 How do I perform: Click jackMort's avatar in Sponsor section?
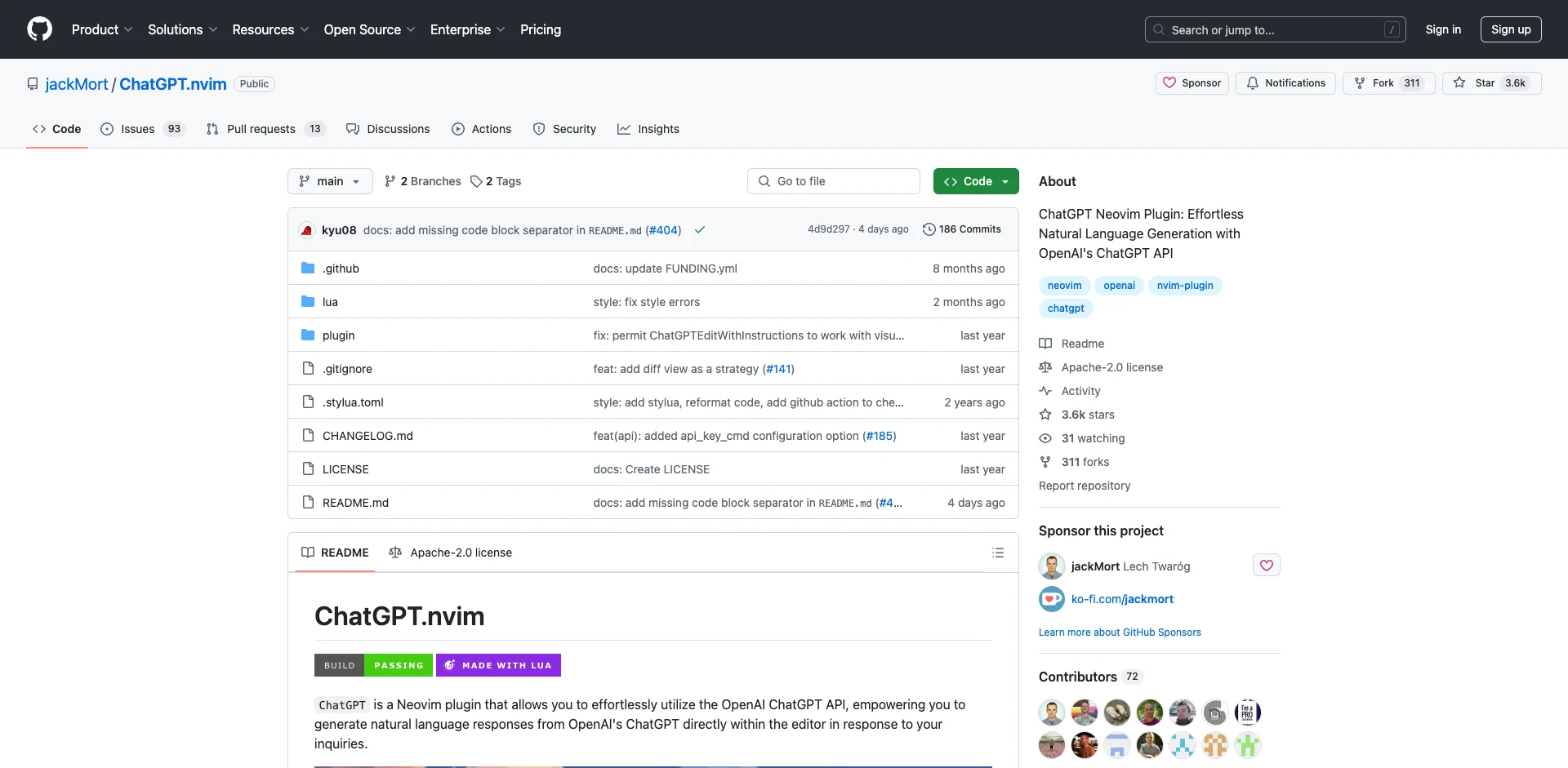(x=1052, y=566)
